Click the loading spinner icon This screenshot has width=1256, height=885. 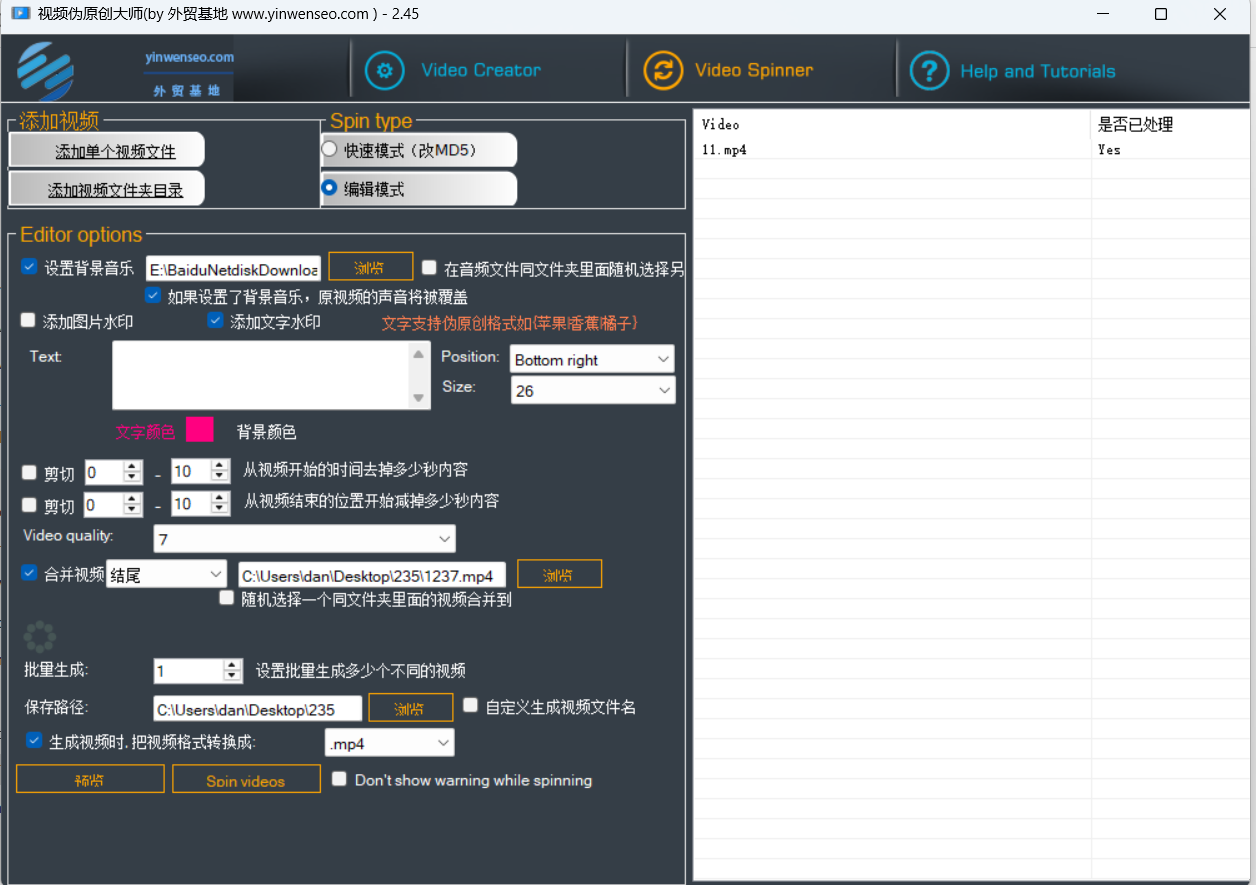click(40, 637)
